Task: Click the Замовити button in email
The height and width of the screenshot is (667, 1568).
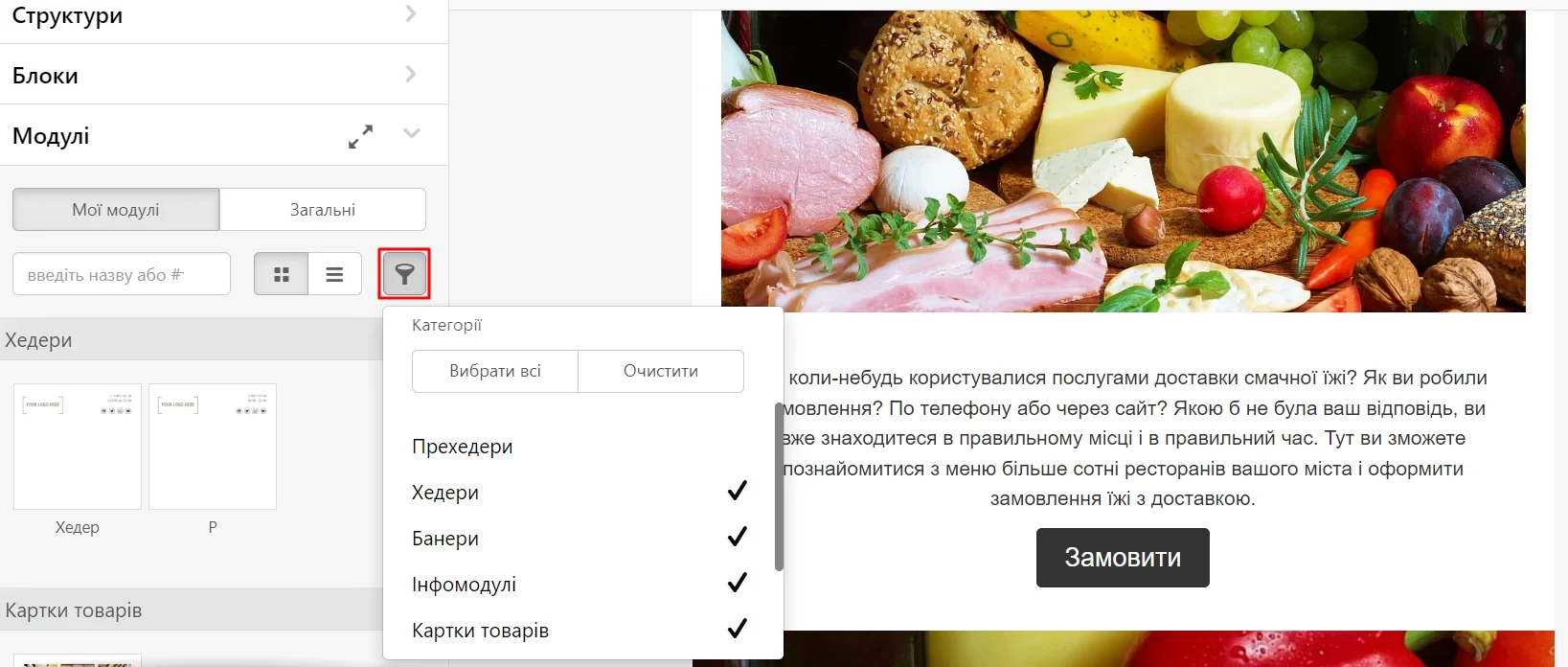Action: (1123, 558)
